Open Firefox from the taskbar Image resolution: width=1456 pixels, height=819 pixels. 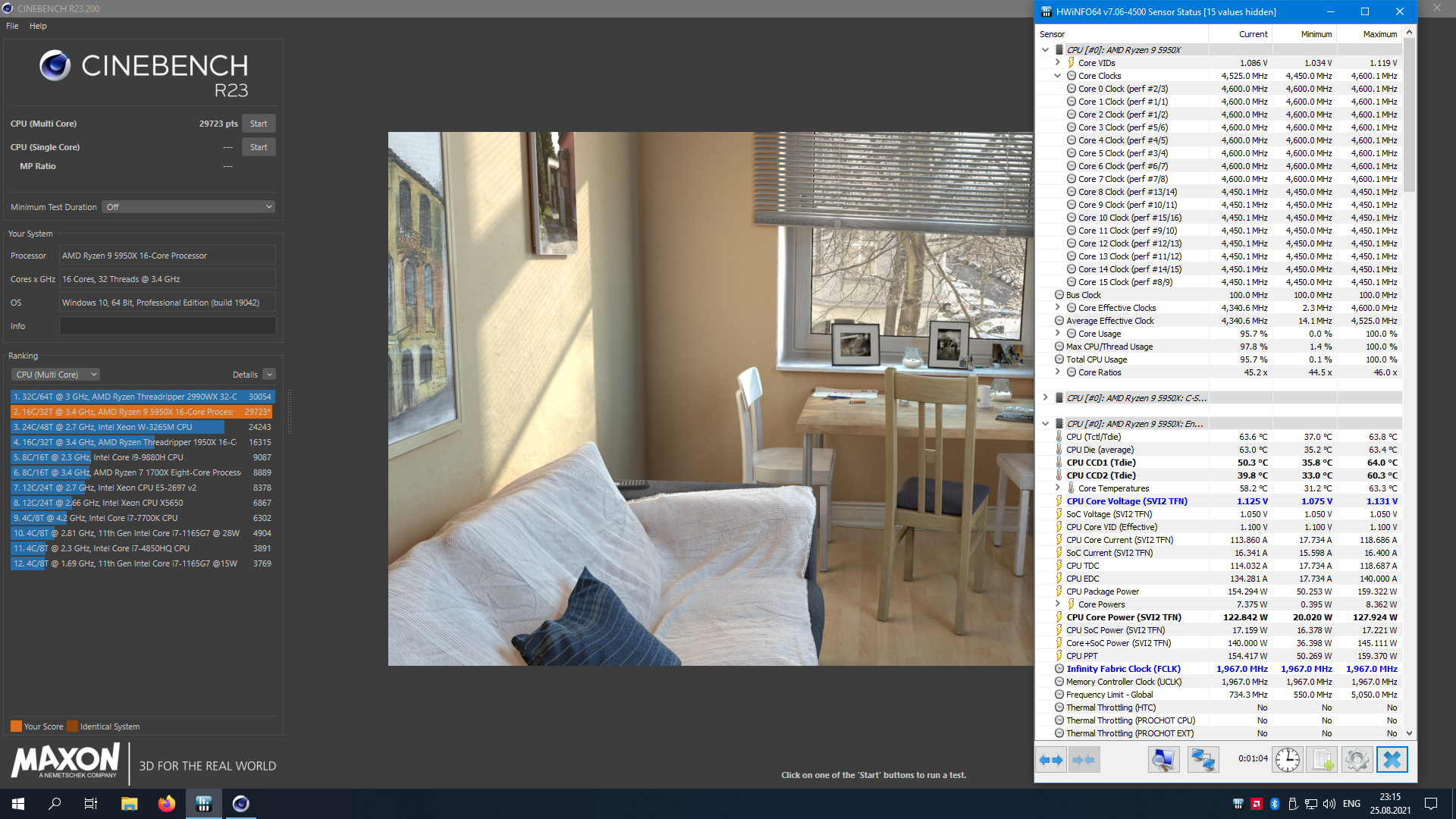(x=167, y=804)
